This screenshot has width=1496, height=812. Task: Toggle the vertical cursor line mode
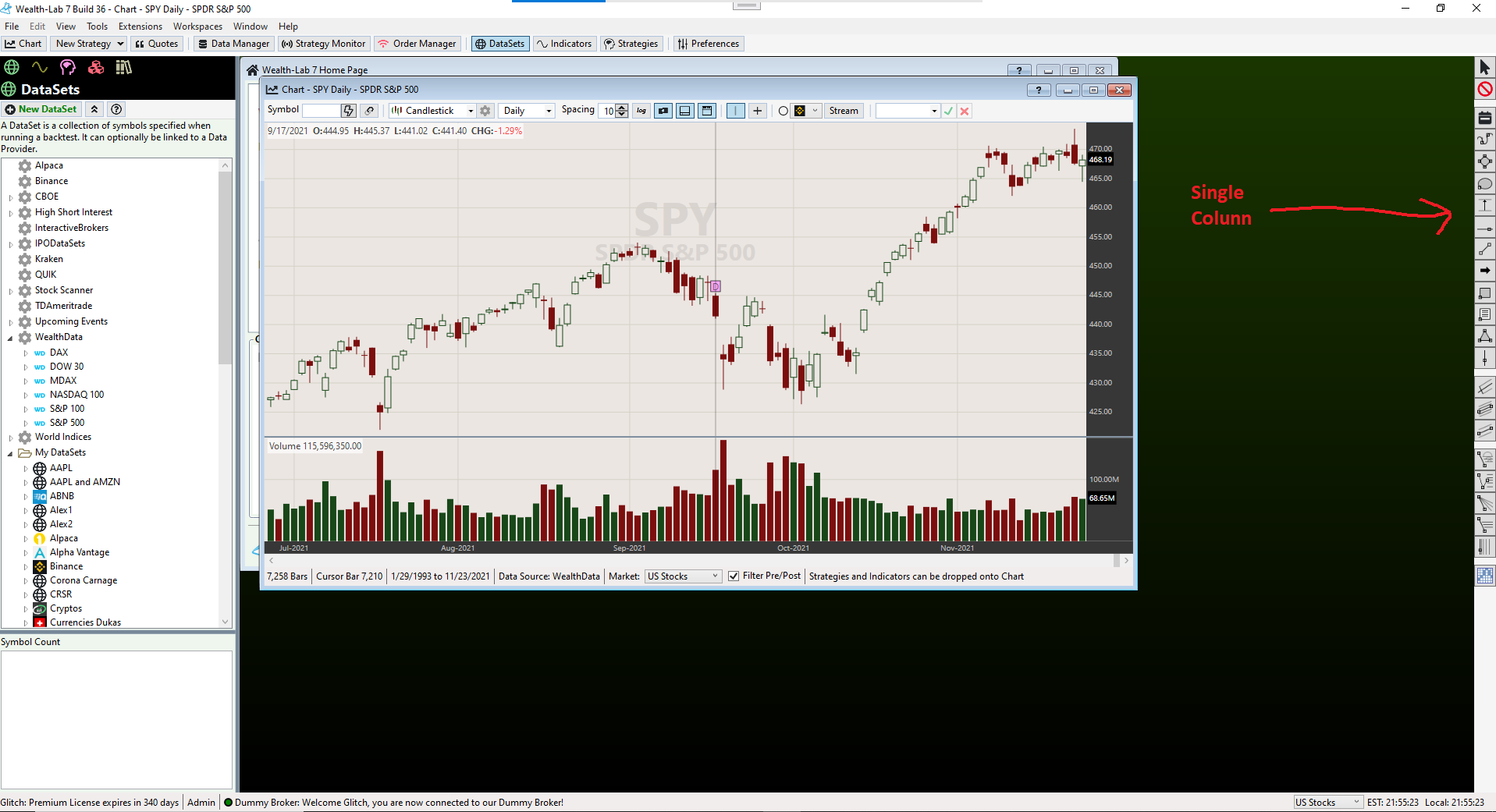(736, 111)
